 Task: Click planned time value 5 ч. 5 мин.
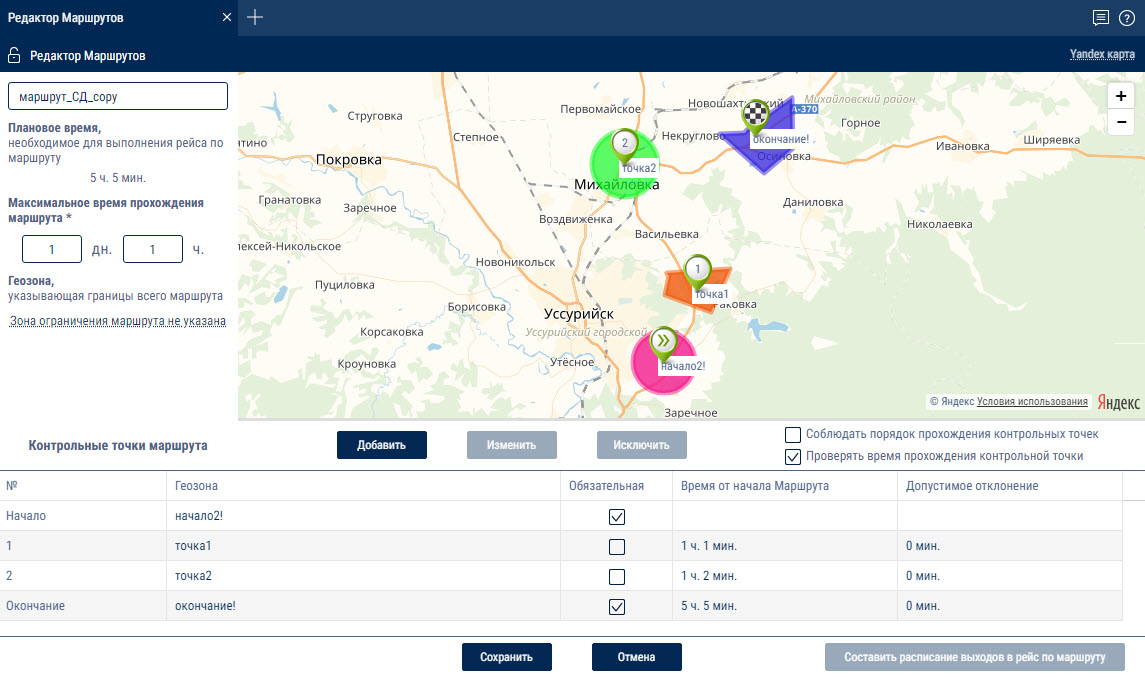coord(118,178)
